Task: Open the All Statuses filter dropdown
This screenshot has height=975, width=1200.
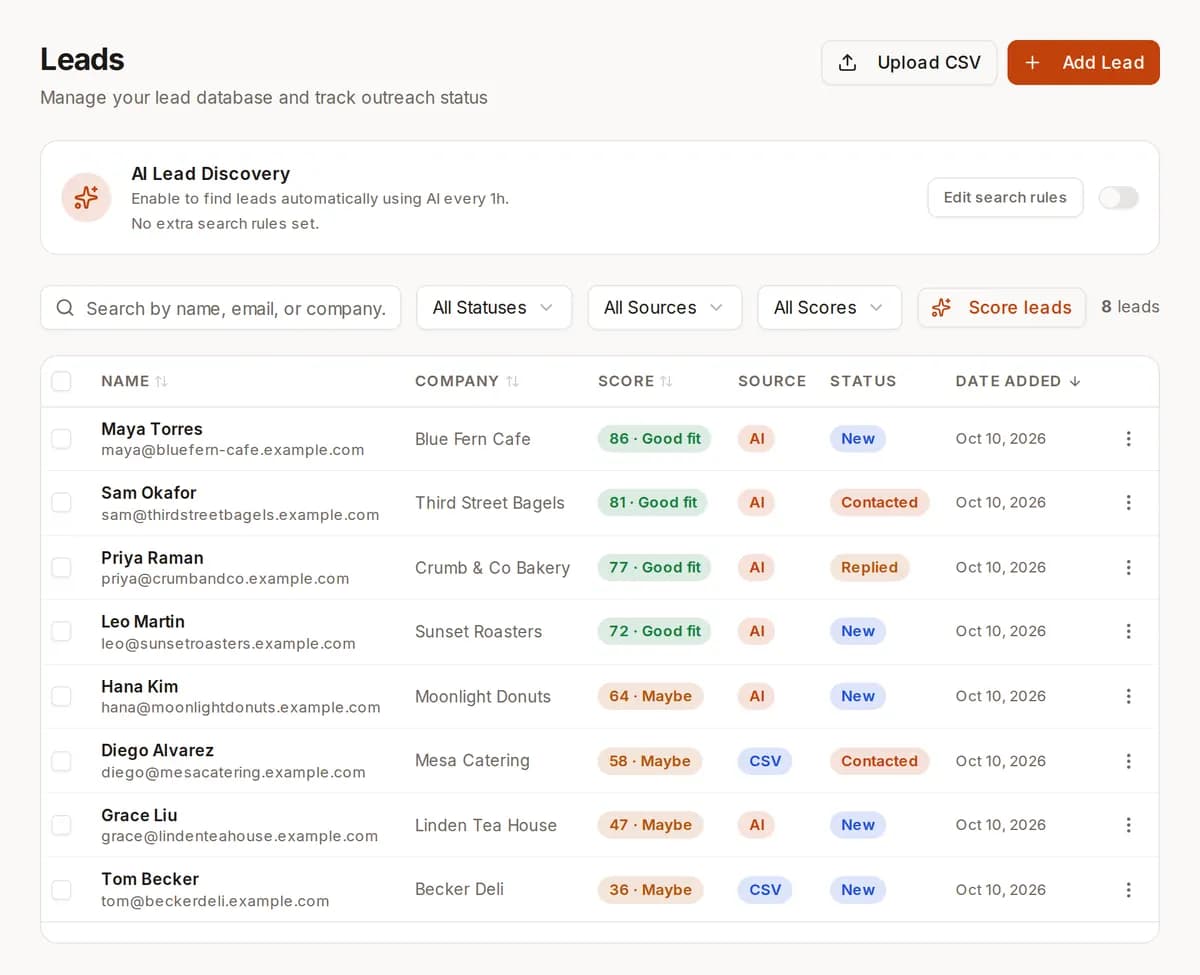Action: pos(494,308)
